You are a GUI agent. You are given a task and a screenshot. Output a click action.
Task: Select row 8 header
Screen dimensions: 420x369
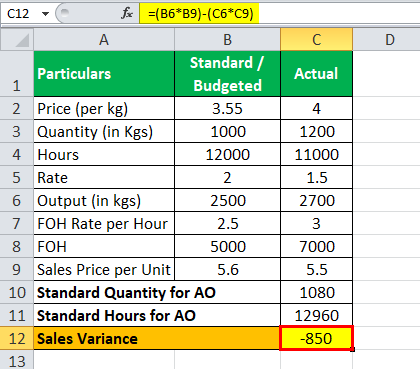tap(17, 246)
